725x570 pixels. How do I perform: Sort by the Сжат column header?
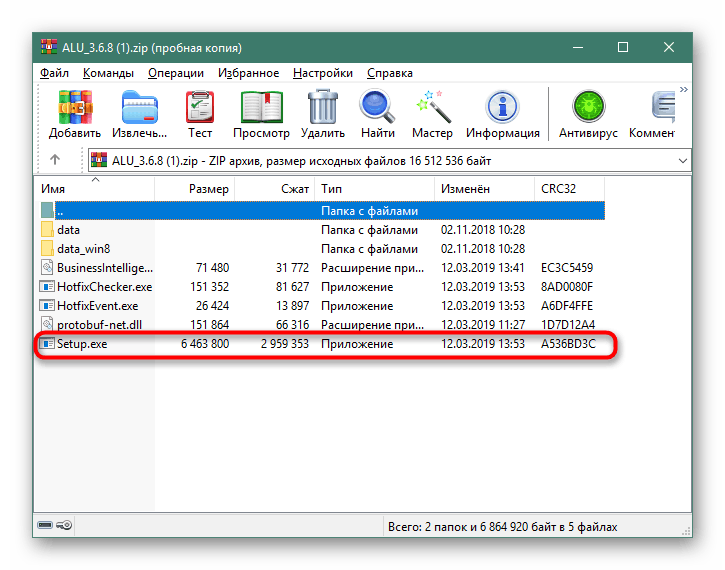[x=275, y=189]
